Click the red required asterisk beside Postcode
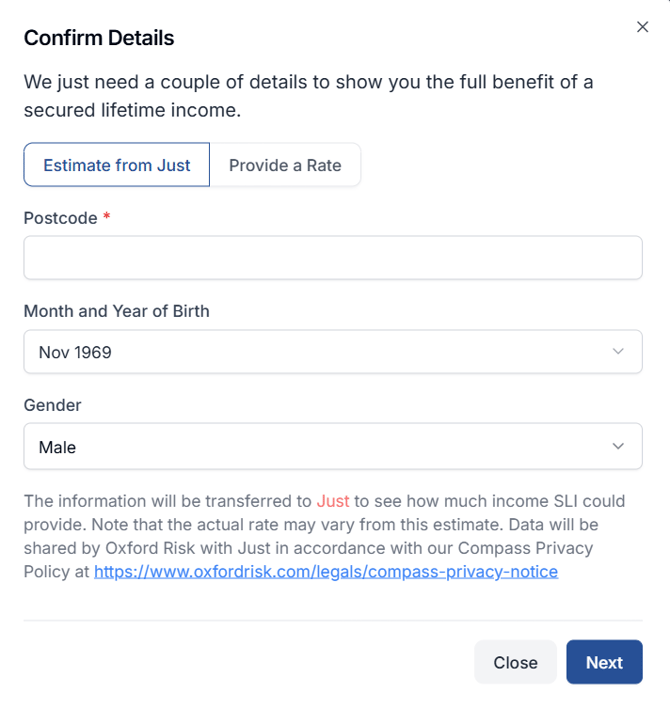The width and height of the screenshot is (670, 708). click(x=107, y=217)
